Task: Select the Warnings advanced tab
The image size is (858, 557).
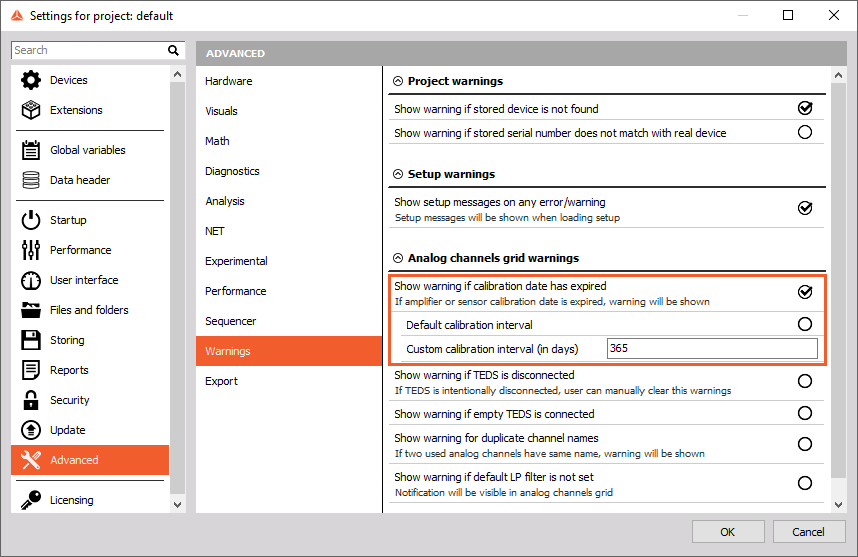Action: click(x=289, y=351)
